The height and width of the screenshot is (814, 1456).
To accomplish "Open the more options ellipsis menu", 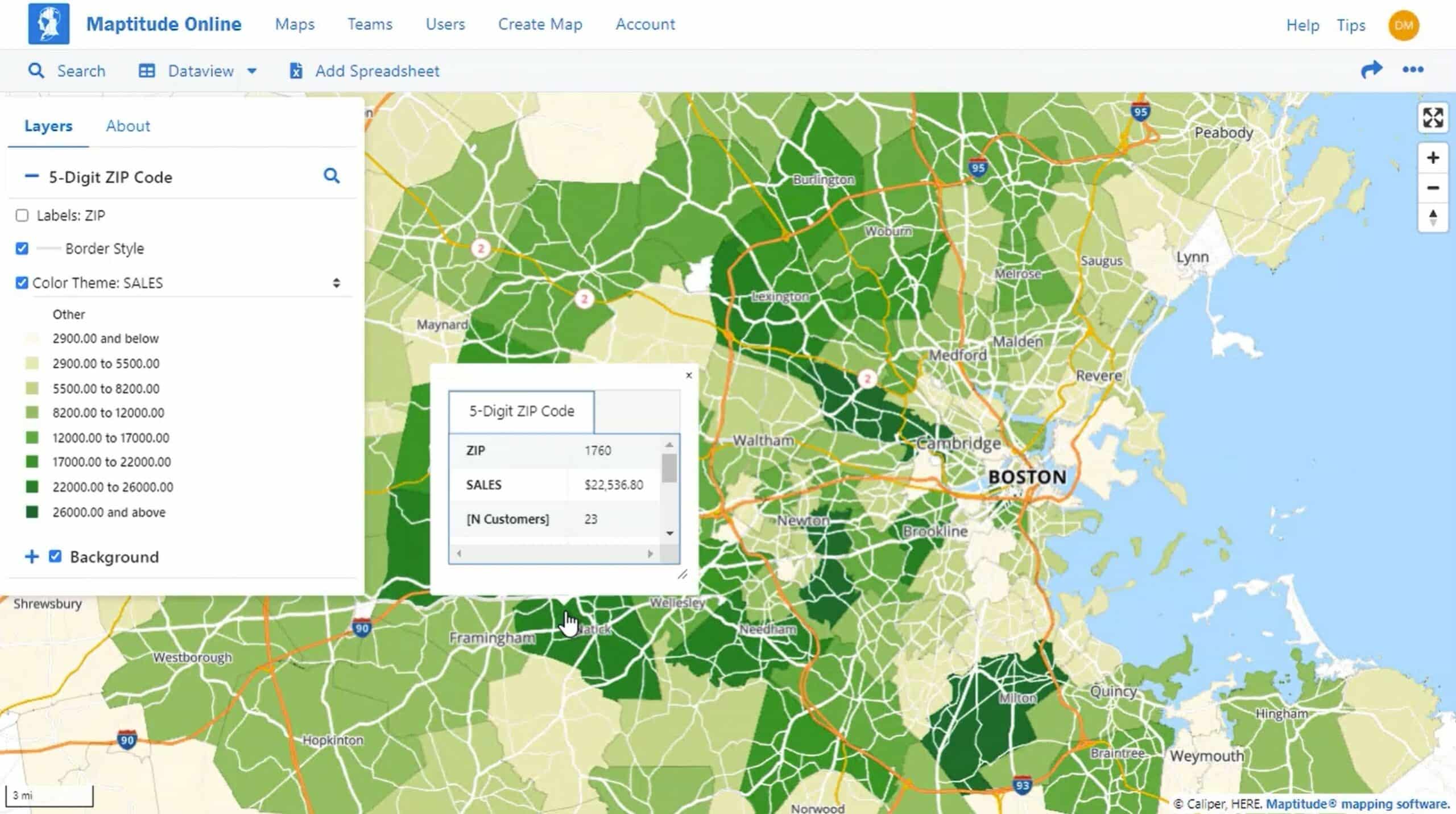I will pos(1413,69).
